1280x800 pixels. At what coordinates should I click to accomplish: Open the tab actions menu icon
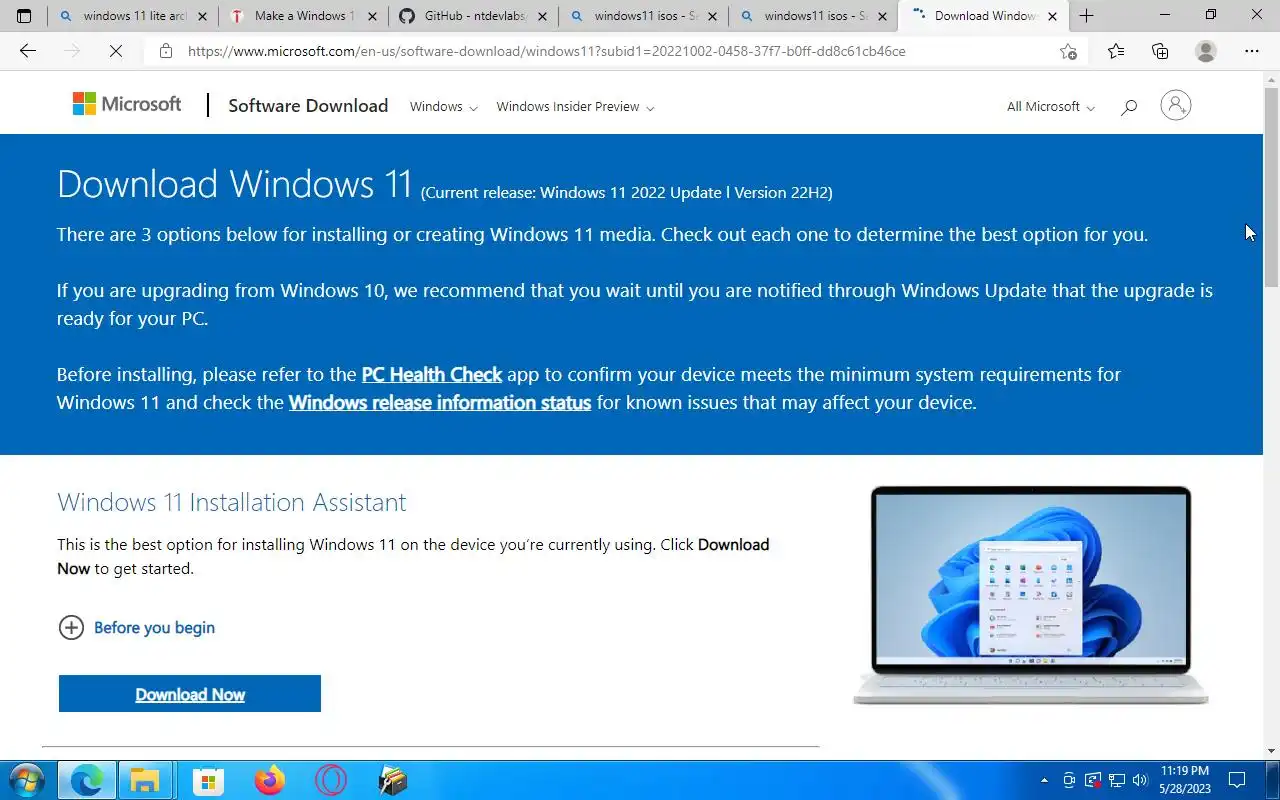coord(24,16)
